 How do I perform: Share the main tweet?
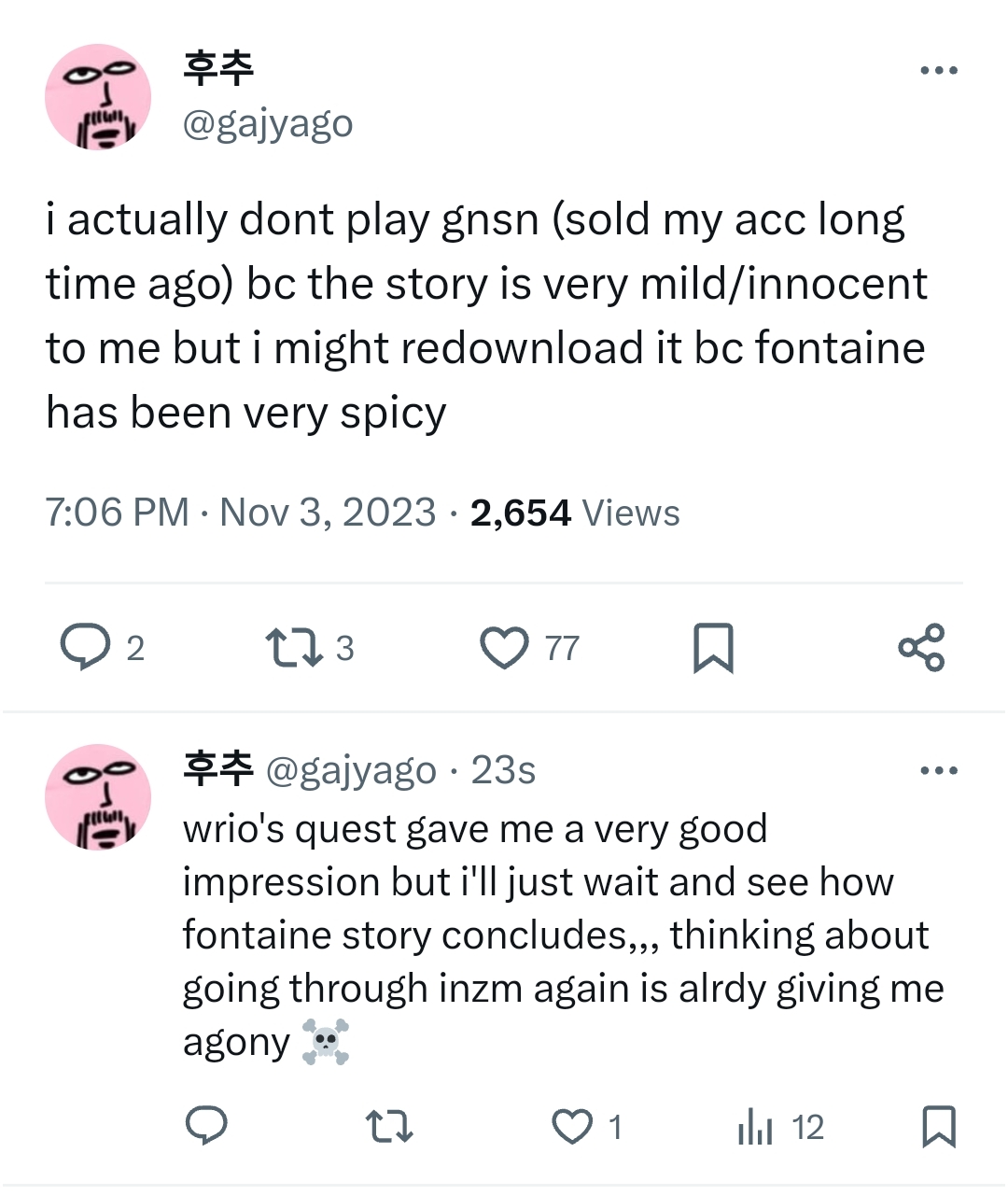921,647
